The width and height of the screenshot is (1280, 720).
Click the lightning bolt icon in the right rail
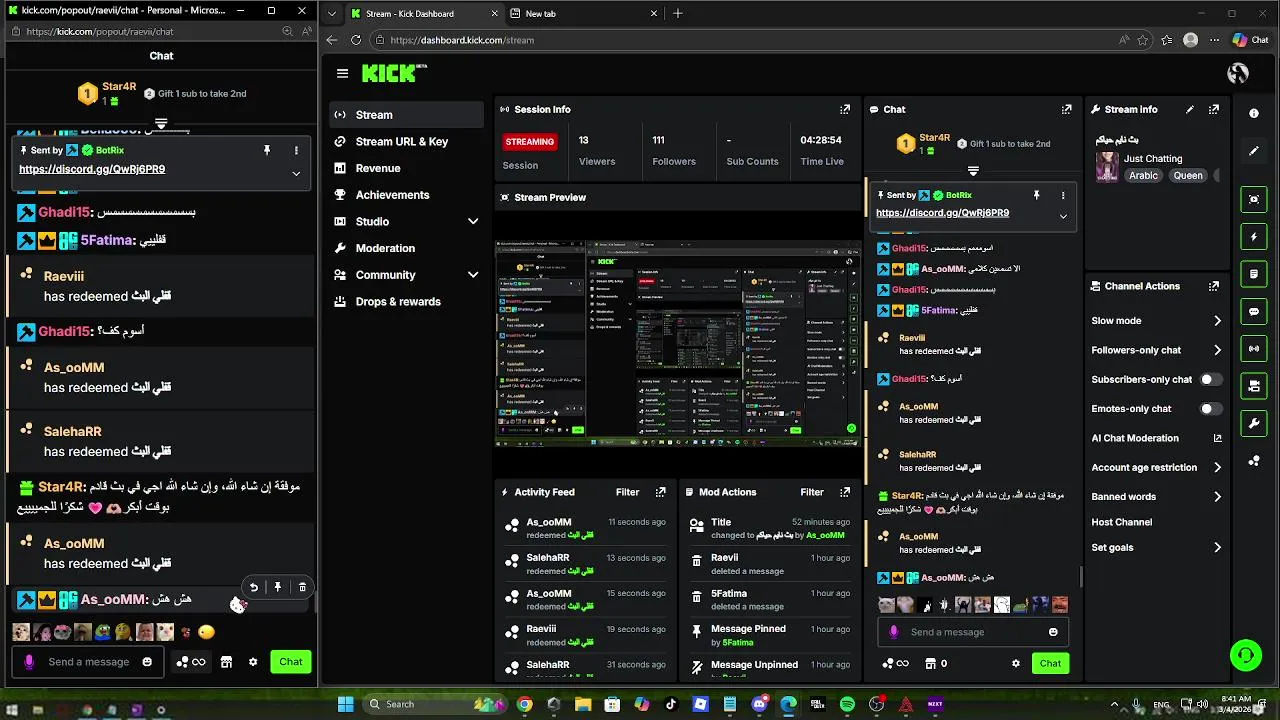1254,237
